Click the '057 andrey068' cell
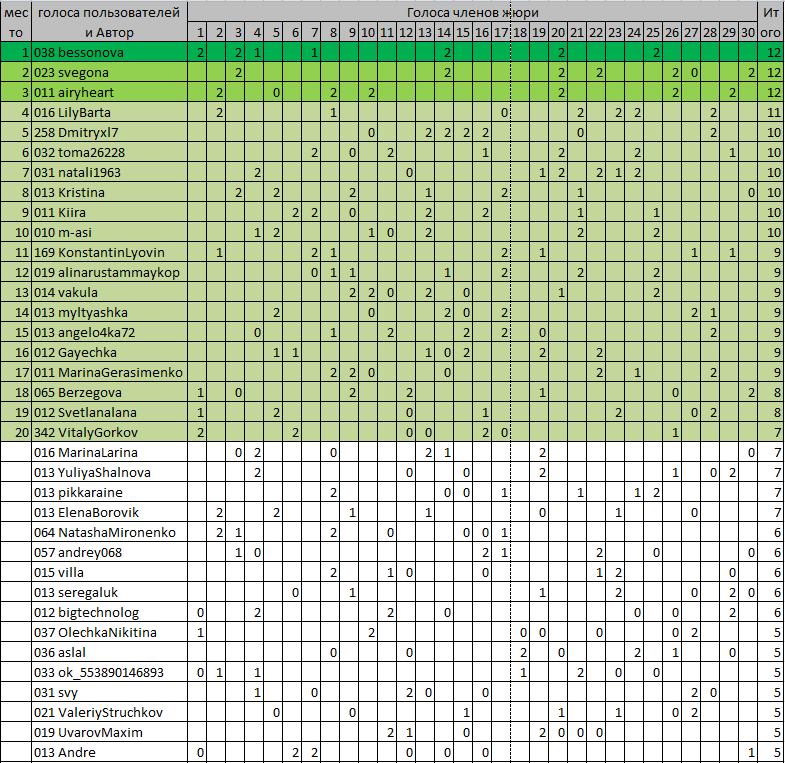This screenshot has width=785, height=763. pyautogui.click(x=109, y=553)
